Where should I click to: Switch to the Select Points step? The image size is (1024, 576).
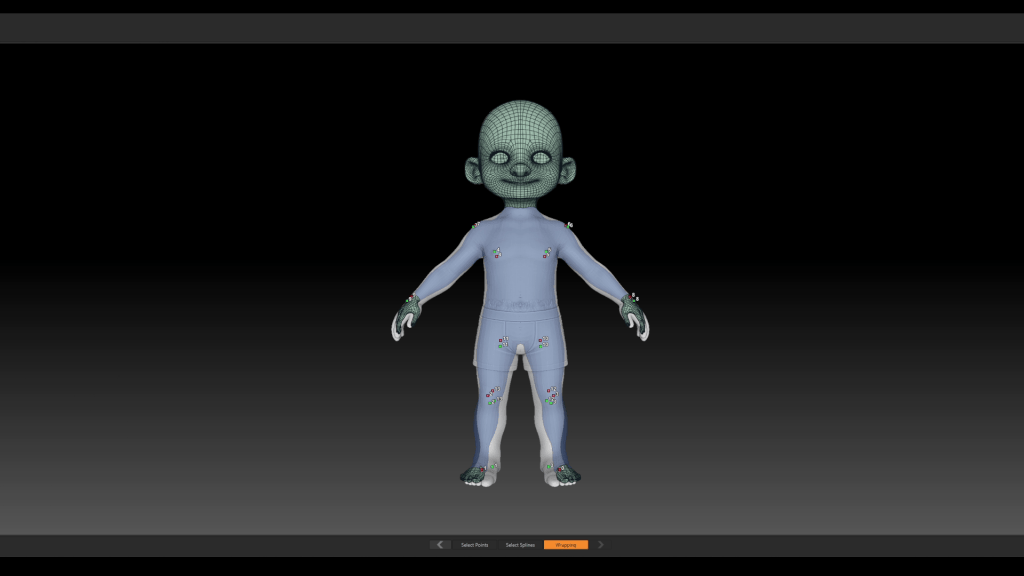pyautogui.click(x=475, y=545)
